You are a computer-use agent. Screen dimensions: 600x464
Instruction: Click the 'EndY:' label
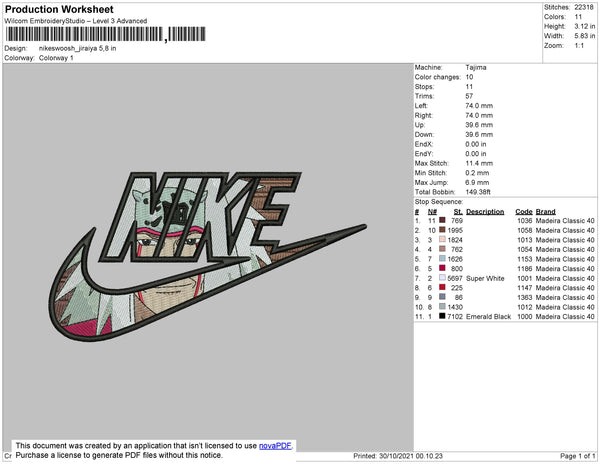424,154
